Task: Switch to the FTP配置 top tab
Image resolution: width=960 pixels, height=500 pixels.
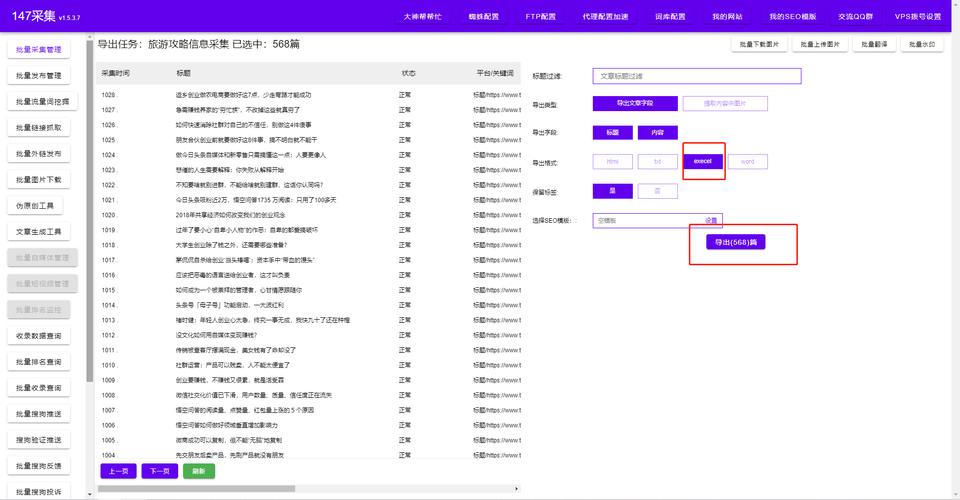Action: click(541, 17)
